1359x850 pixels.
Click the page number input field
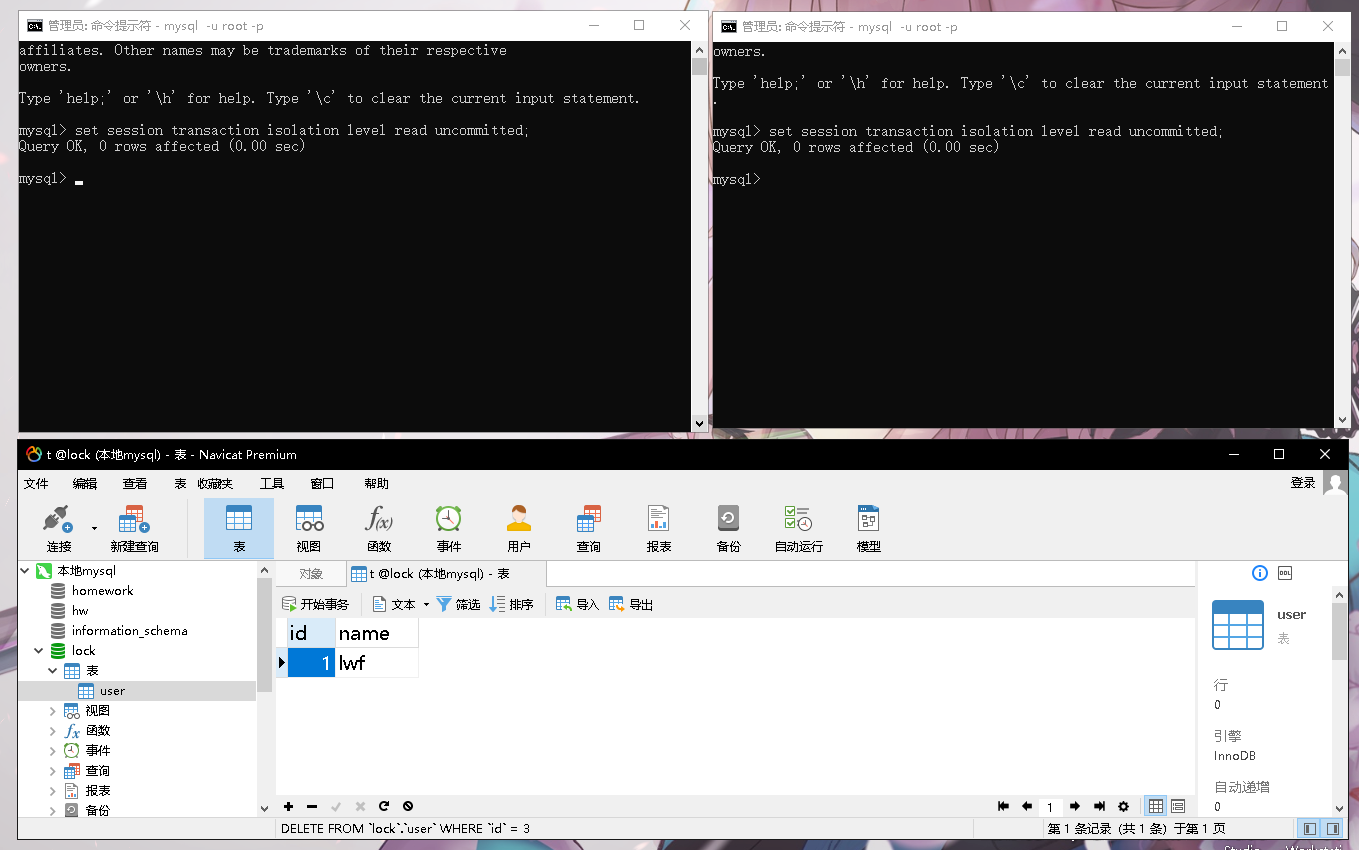(x=1050, y=807)
